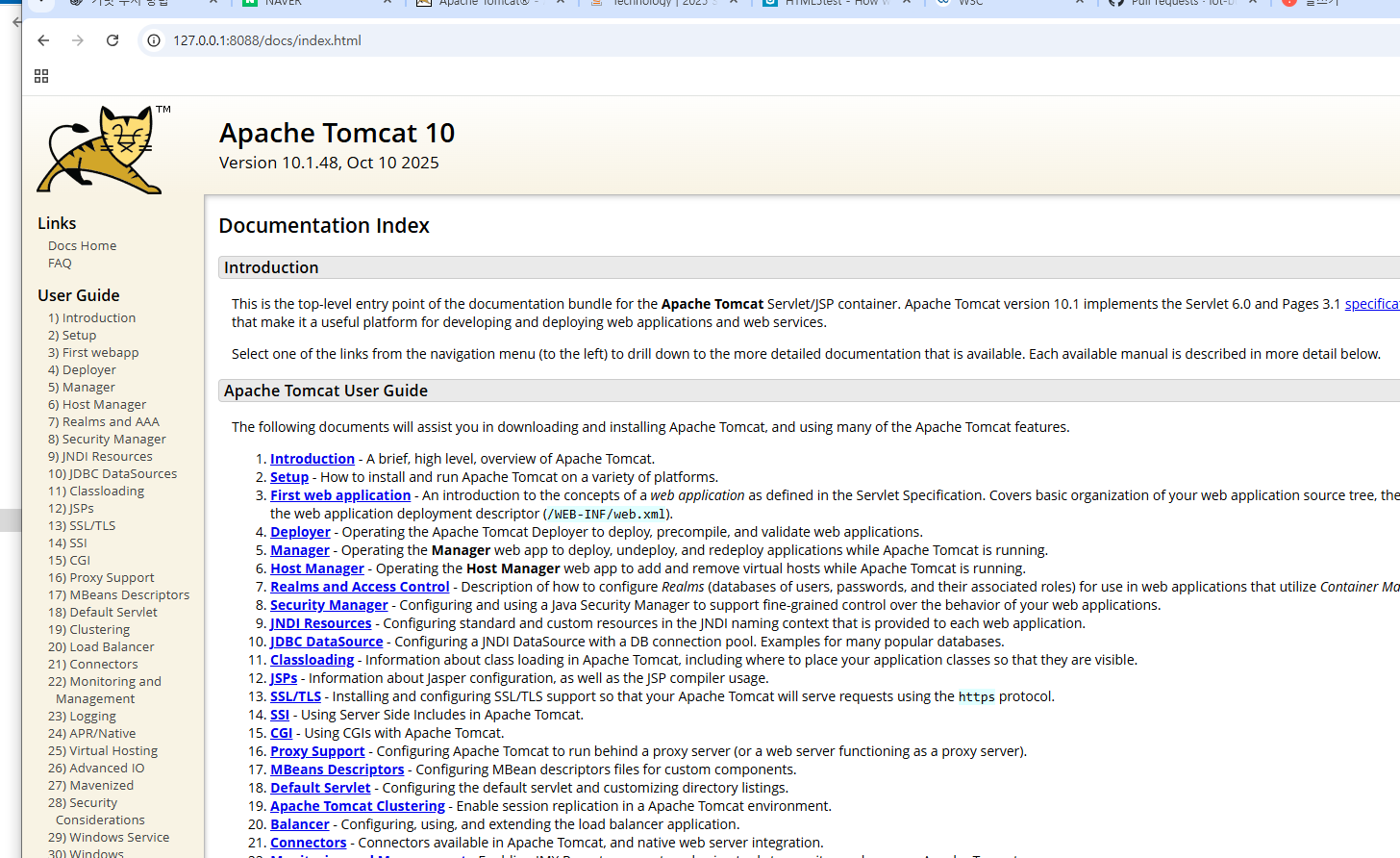Image resolution: width=1400 pixels, height=858 pixels.
Task: Select sidebar item 15) CGI
Action: [69, 561]
